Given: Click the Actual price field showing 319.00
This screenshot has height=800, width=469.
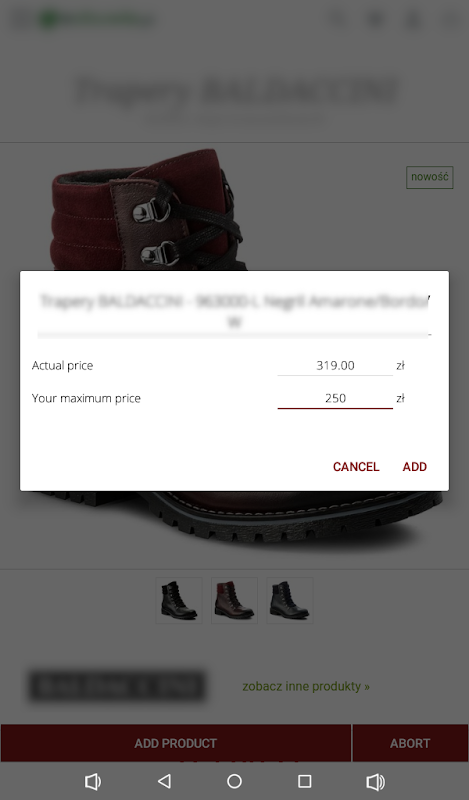Looking at the screenshot, I should [335, 365].
